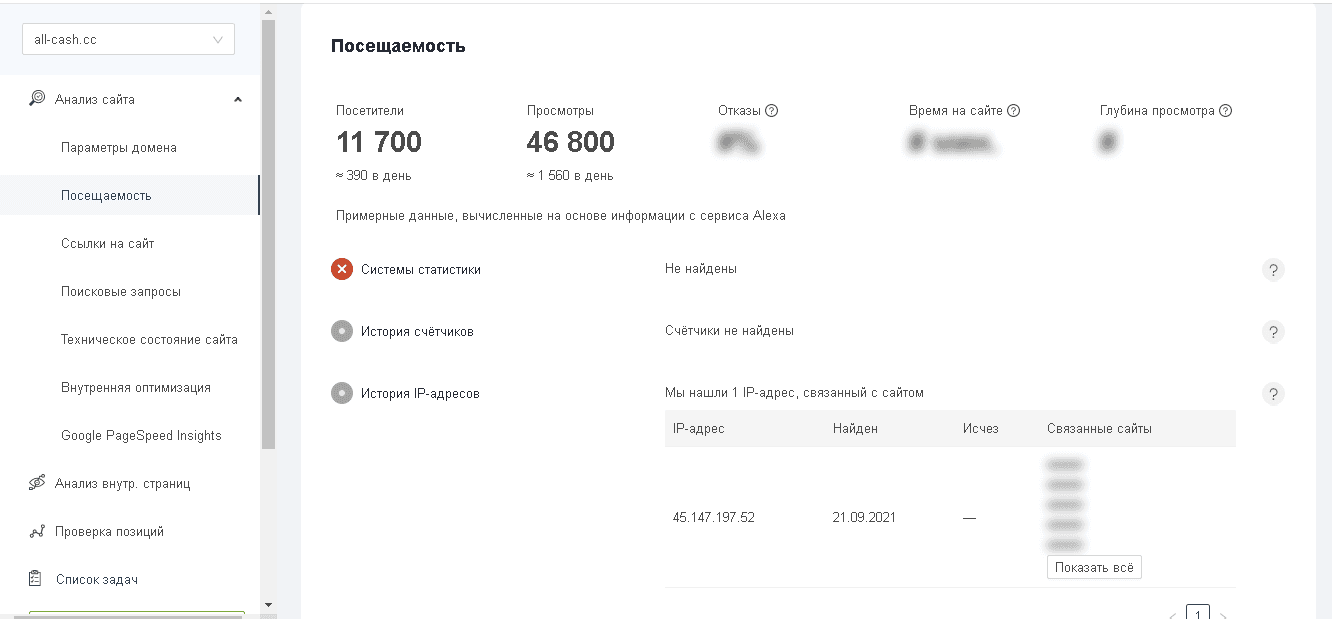Click help icon next to Глубина просмотра
The width and height of the screenshot is (1332, 619).
coord(1225,111)
